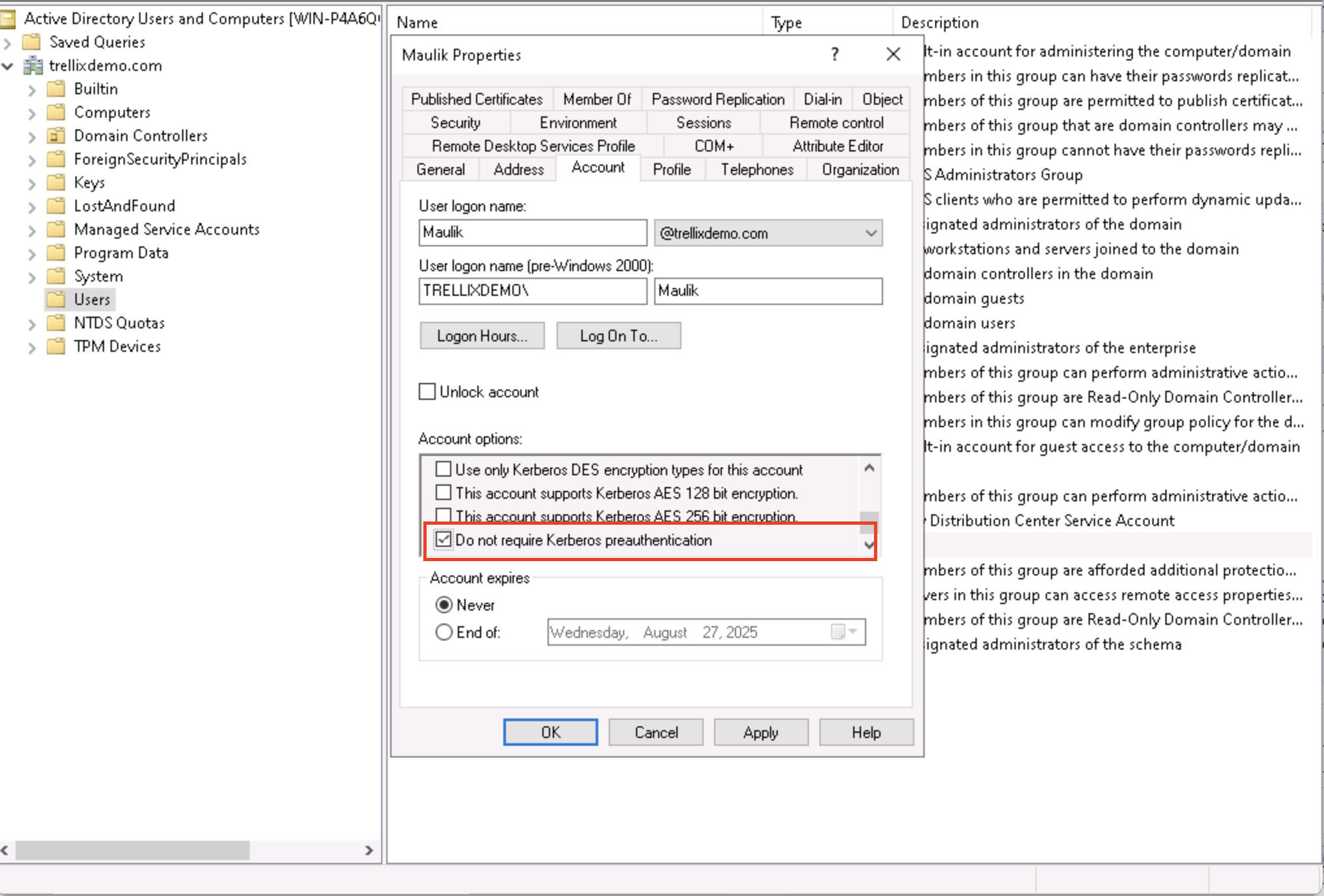Click the User logon name field
1324x896 pixels.
[x=532, y=233]
